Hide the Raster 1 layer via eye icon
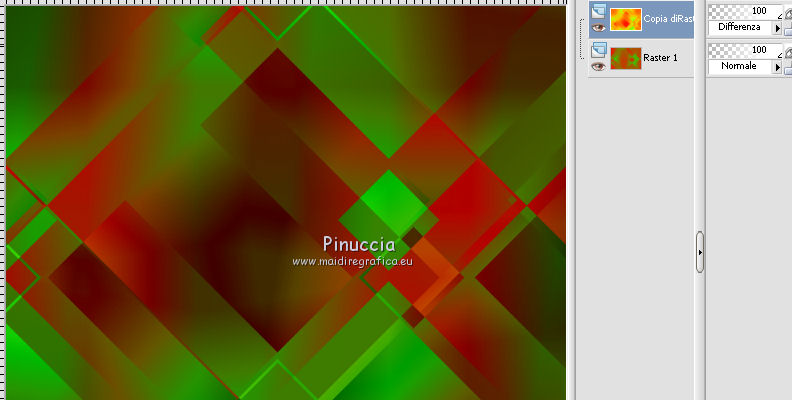 pos(599,66)
